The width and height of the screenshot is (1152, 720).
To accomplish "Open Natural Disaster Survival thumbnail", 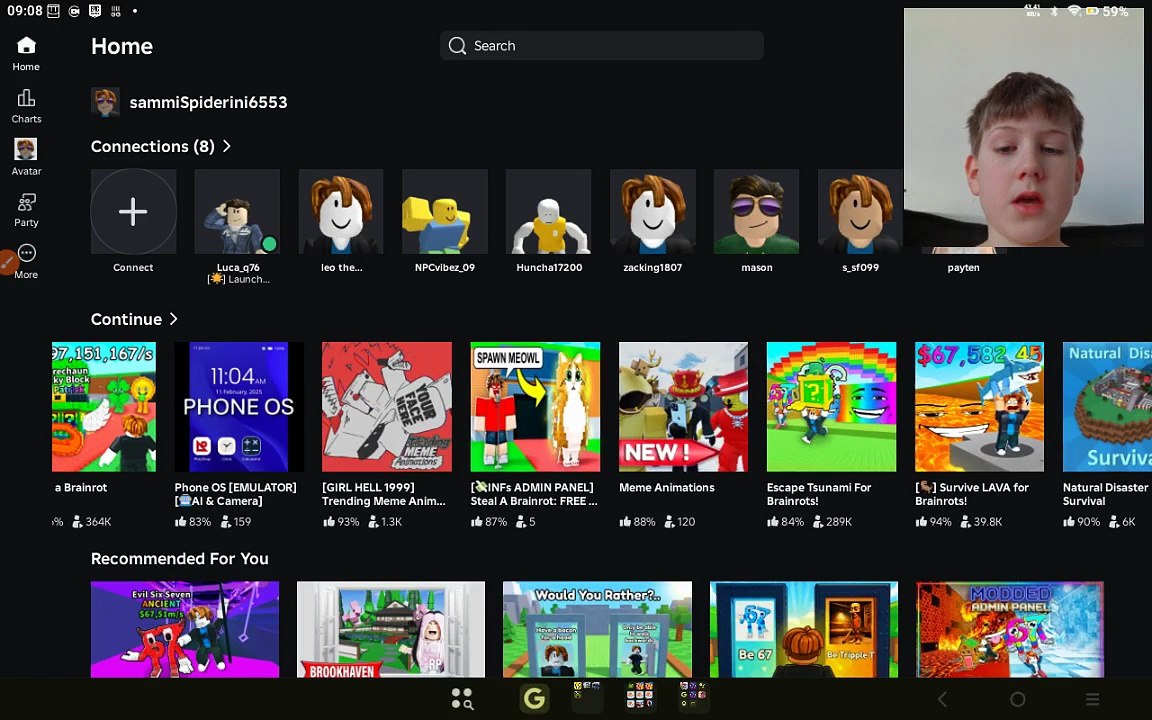I will [1107, 406].
